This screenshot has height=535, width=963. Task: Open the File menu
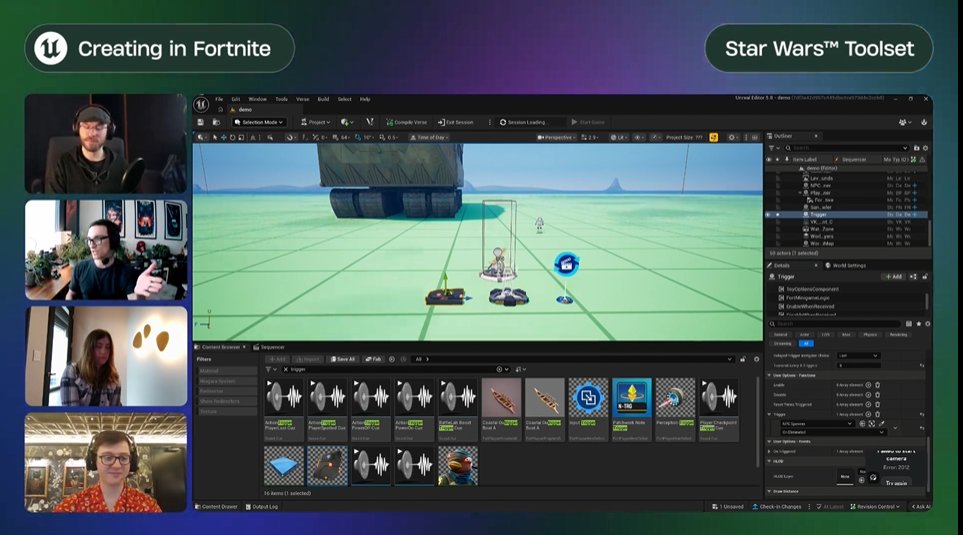pyautogui.click(x=219, y=99)
